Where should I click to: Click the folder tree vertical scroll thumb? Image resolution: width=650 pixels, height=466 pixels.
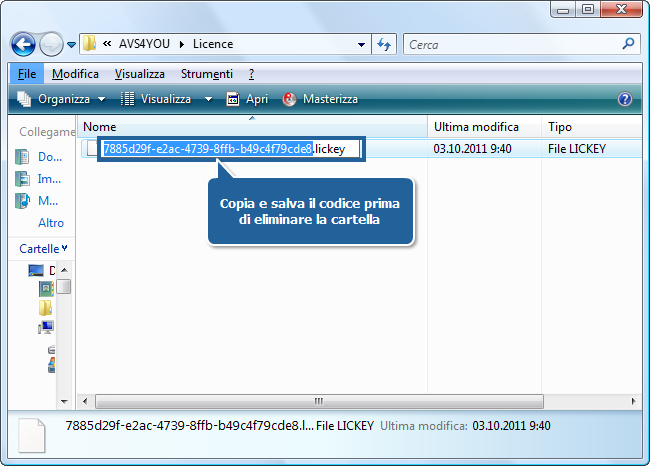pyautogui.click(x=64, y=287)
